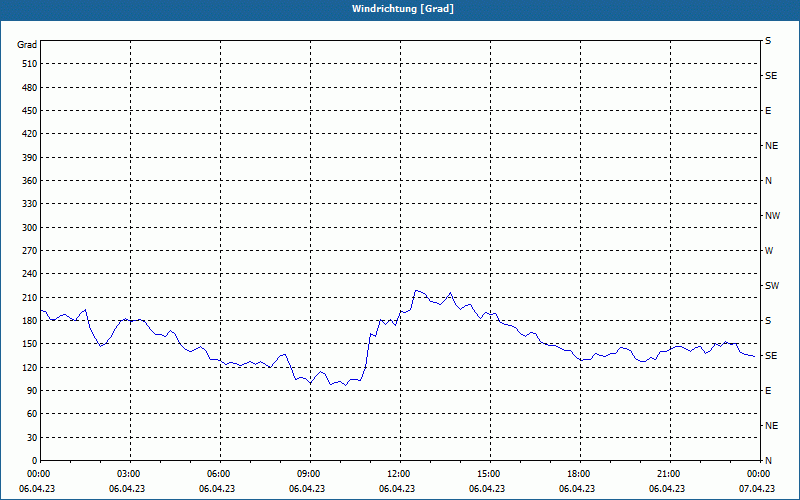Pick the 120 value on the left axis
The height and width of the screenshot is (500, 800).
pos(30,367)
